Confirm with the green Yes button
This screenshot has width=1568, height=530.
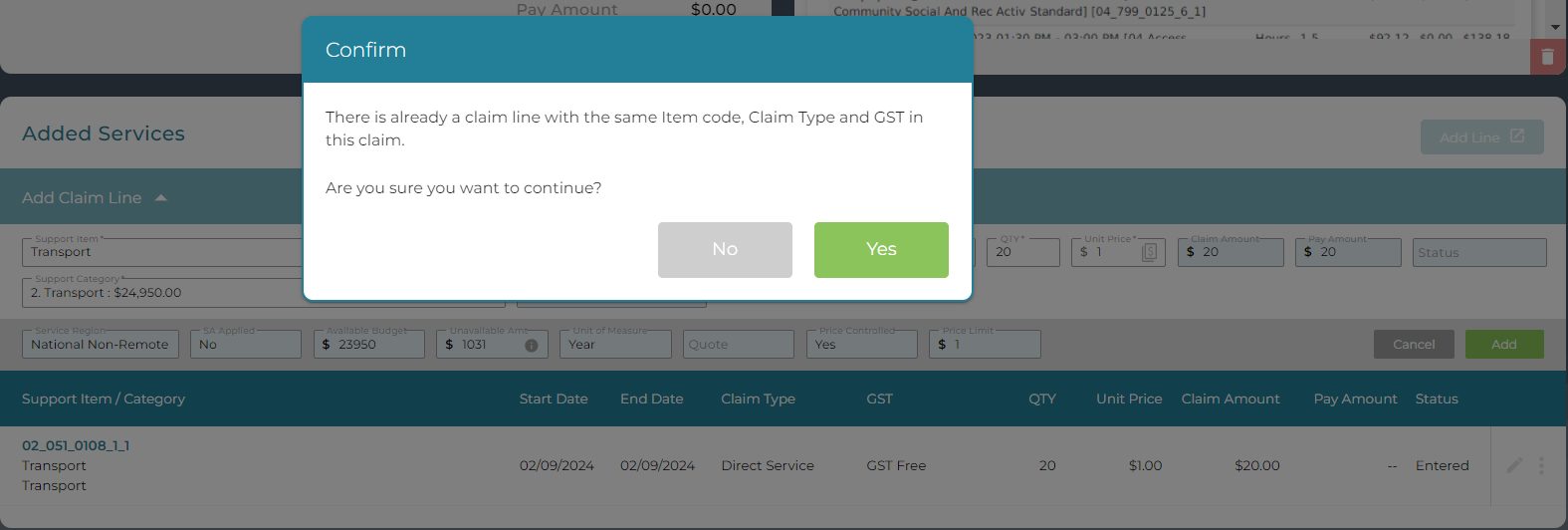pyautogui.click(x=881, y=250)
